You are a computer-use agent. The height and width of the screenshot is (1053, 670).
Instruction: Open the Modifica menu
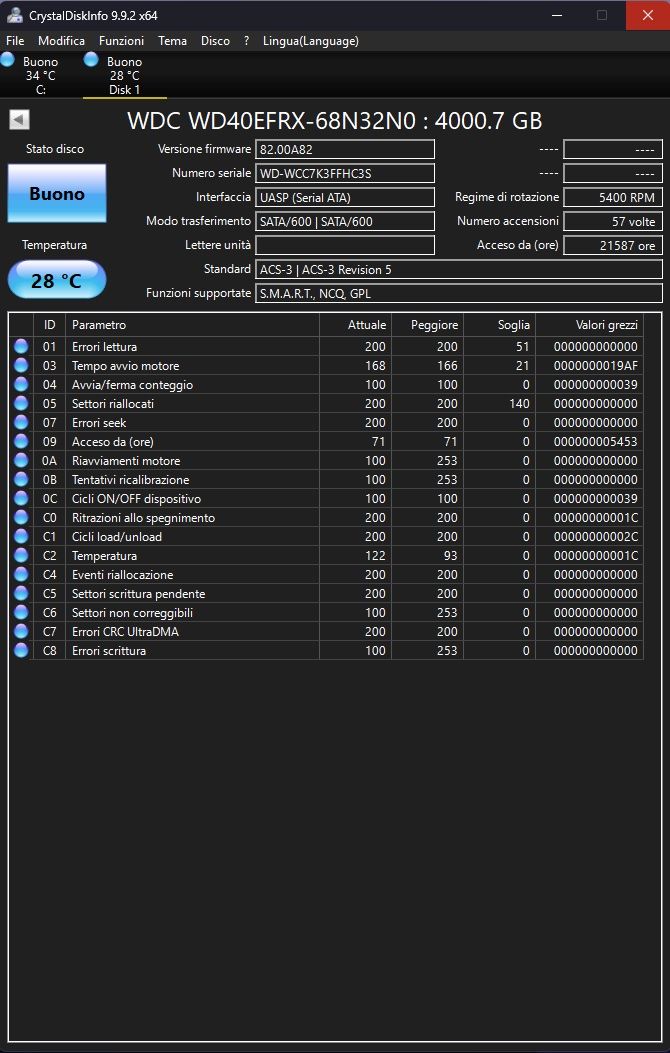coord(61,41)
